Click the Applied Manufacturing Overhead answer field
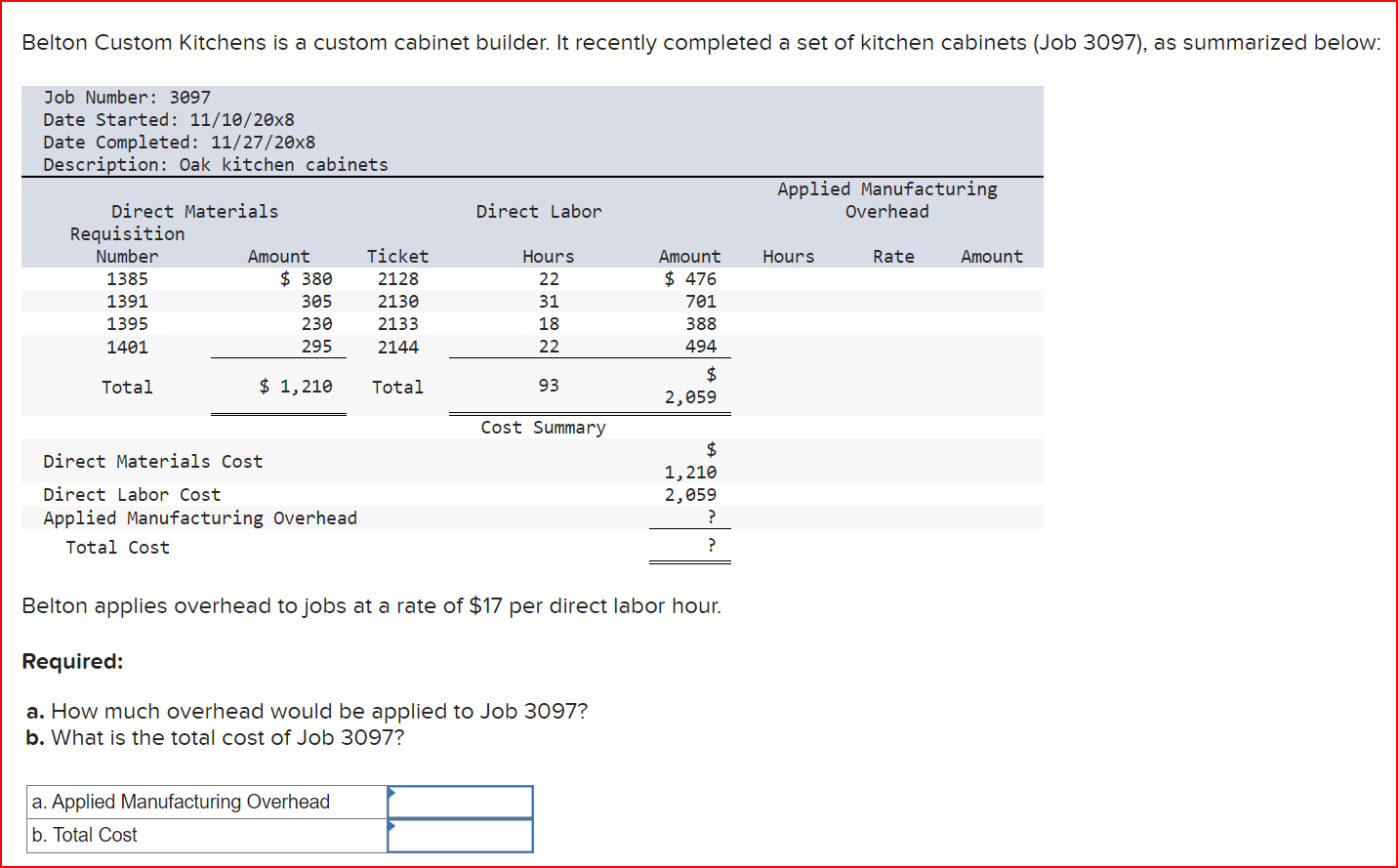 pos(460,802)
